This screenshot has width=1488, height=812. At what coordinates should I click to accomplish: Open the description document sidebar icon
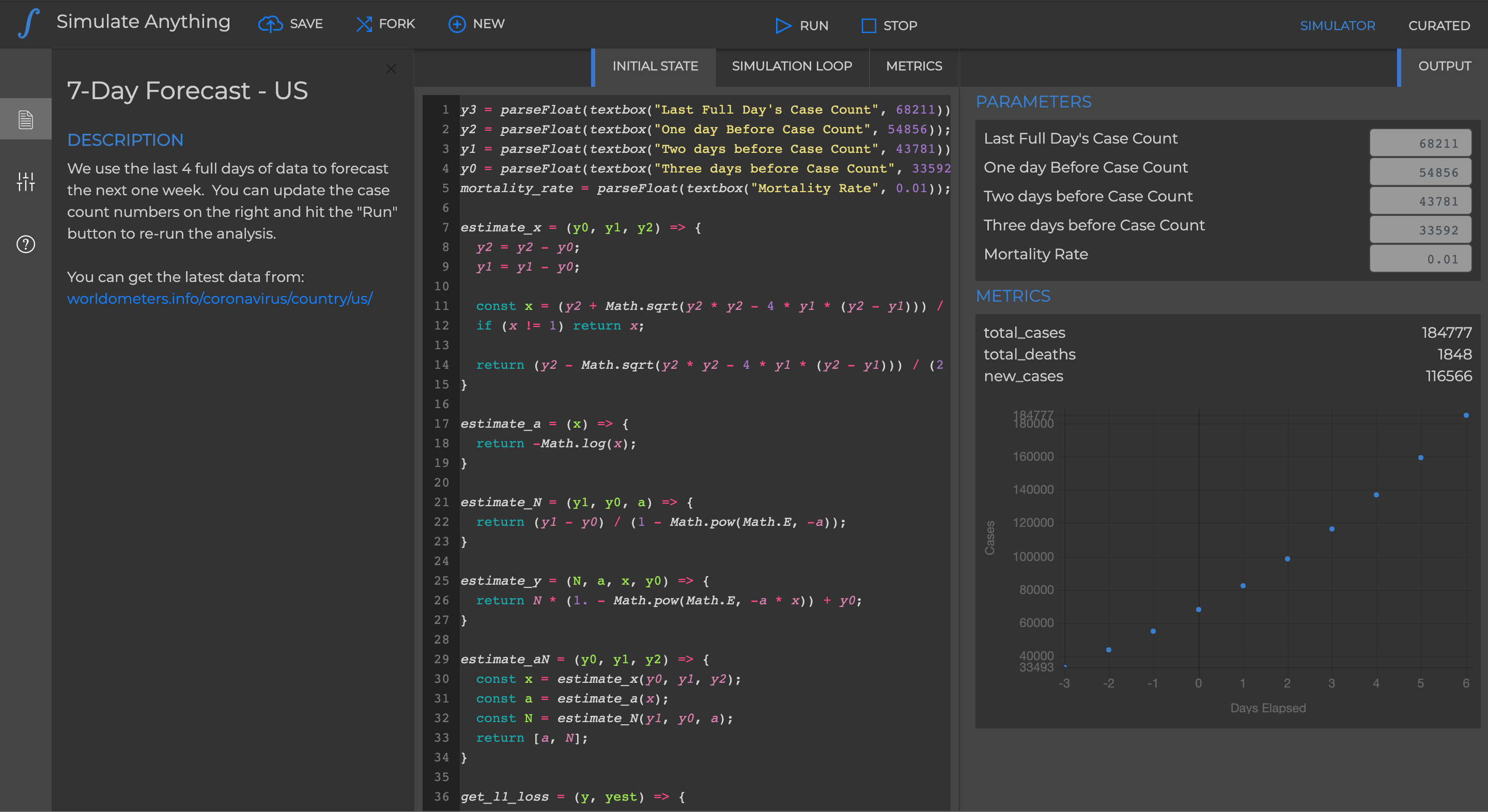[25, 119]
